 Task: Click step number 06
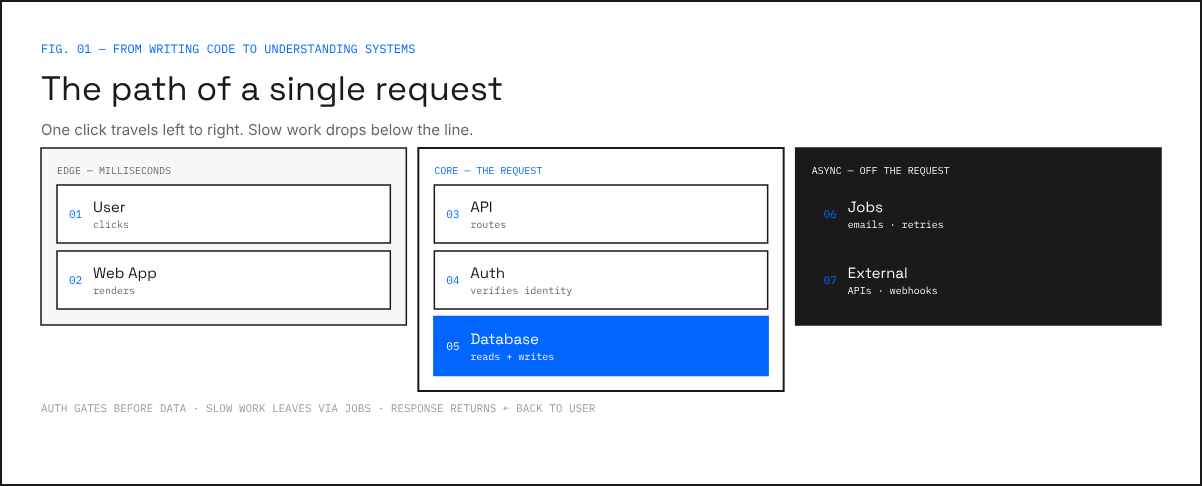(830, 214)
